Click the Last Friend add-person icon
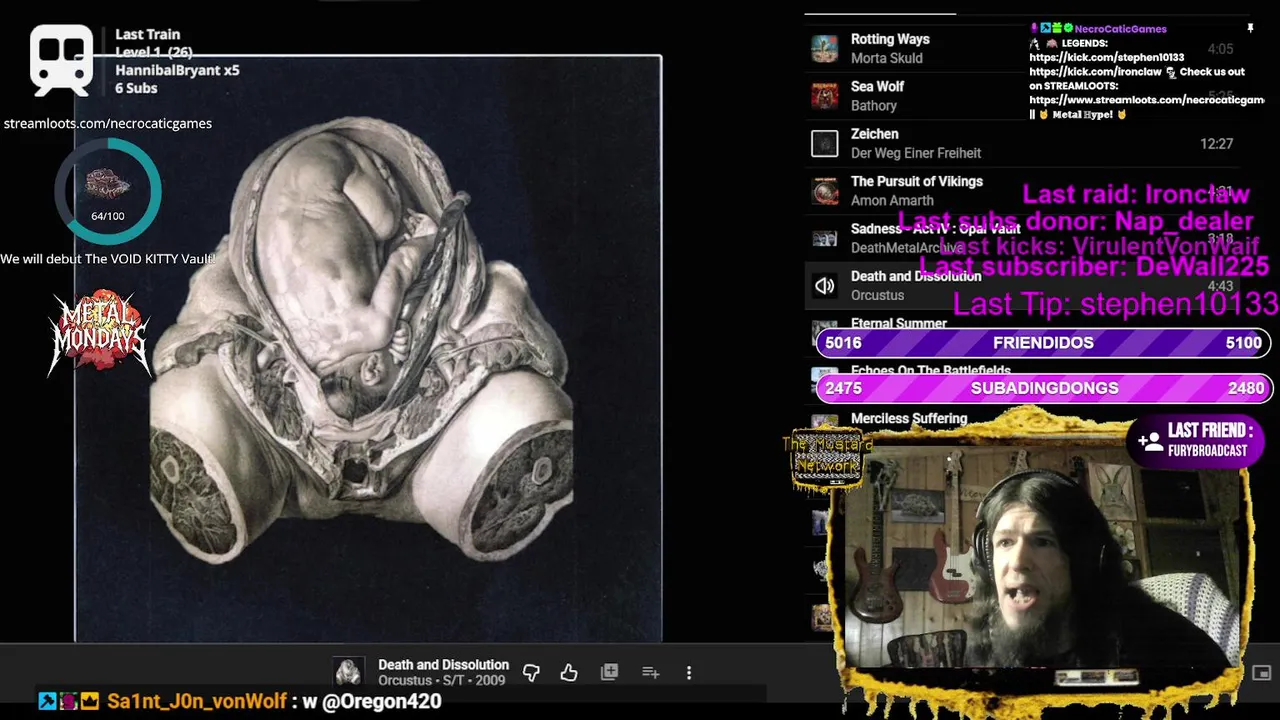1280x720 pixels. [x=1149, y=440]
